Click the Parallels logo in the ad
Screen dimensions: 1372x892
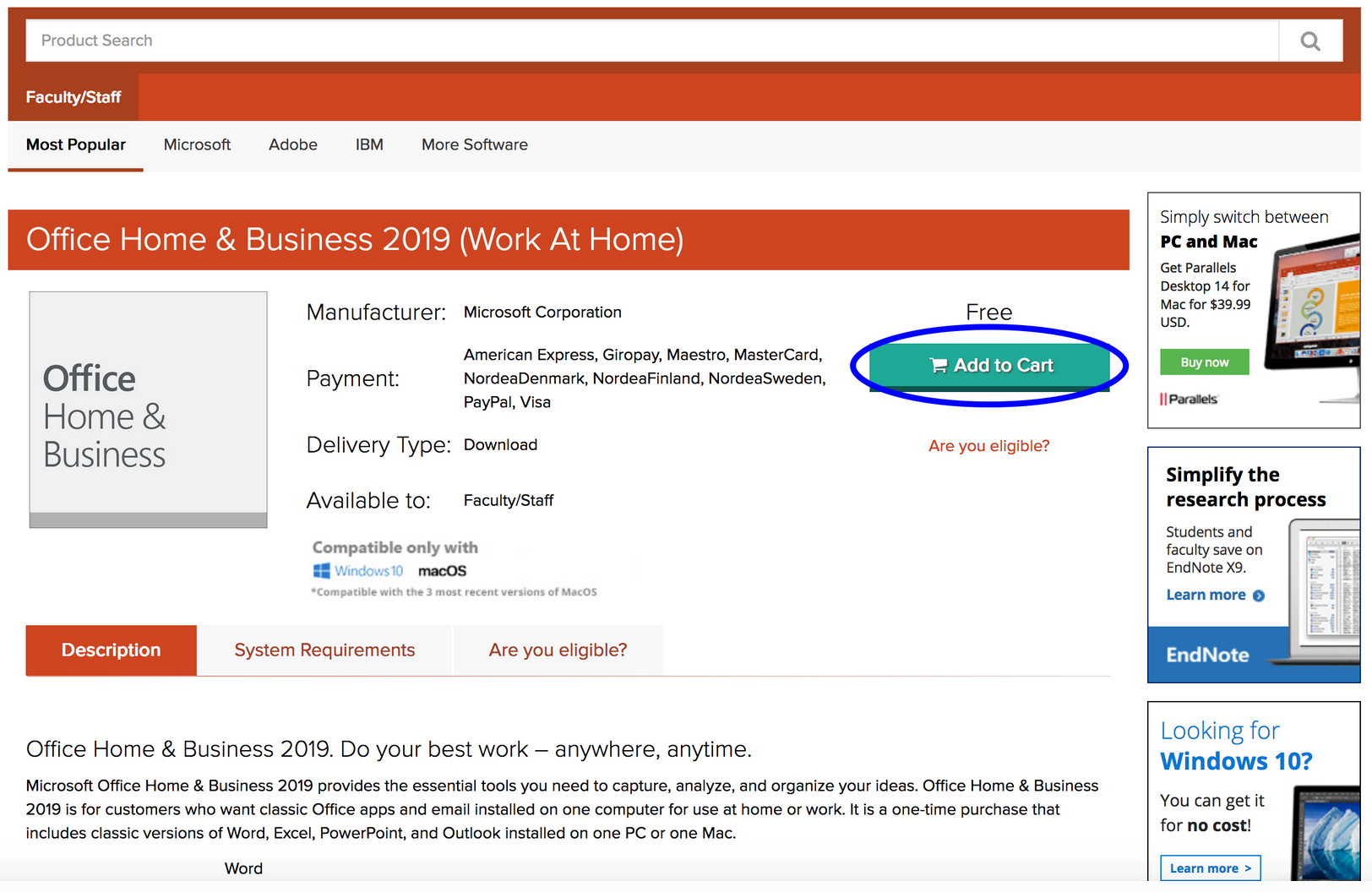(1189, 400)
